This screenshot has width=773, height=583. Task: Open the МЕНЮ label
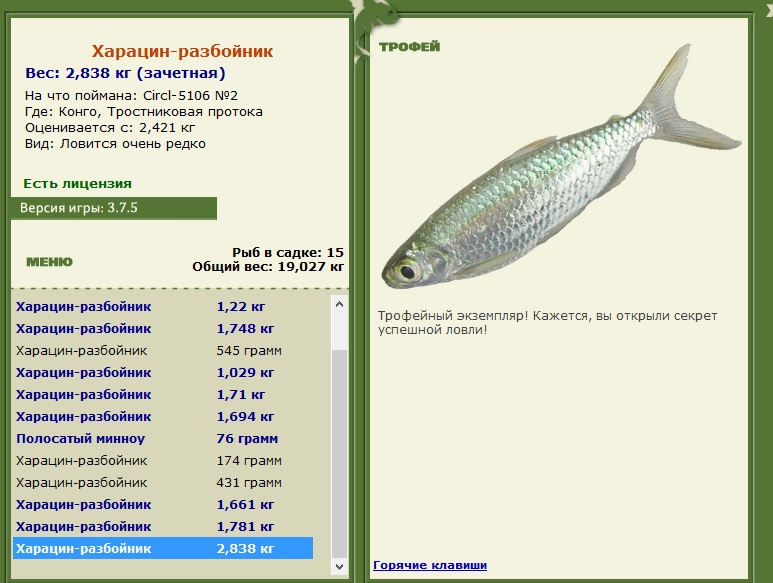[49, 262]
